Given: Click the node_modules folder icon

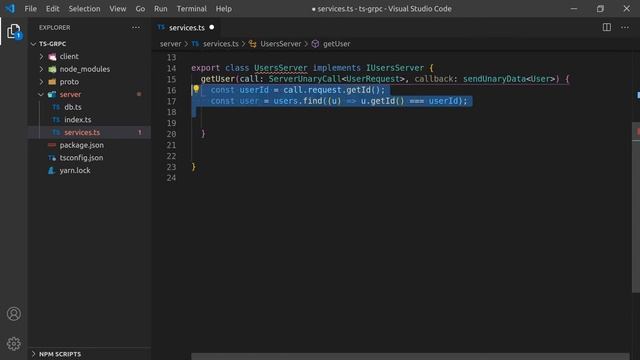Looking at the screenshot, I should coord(52,69).
